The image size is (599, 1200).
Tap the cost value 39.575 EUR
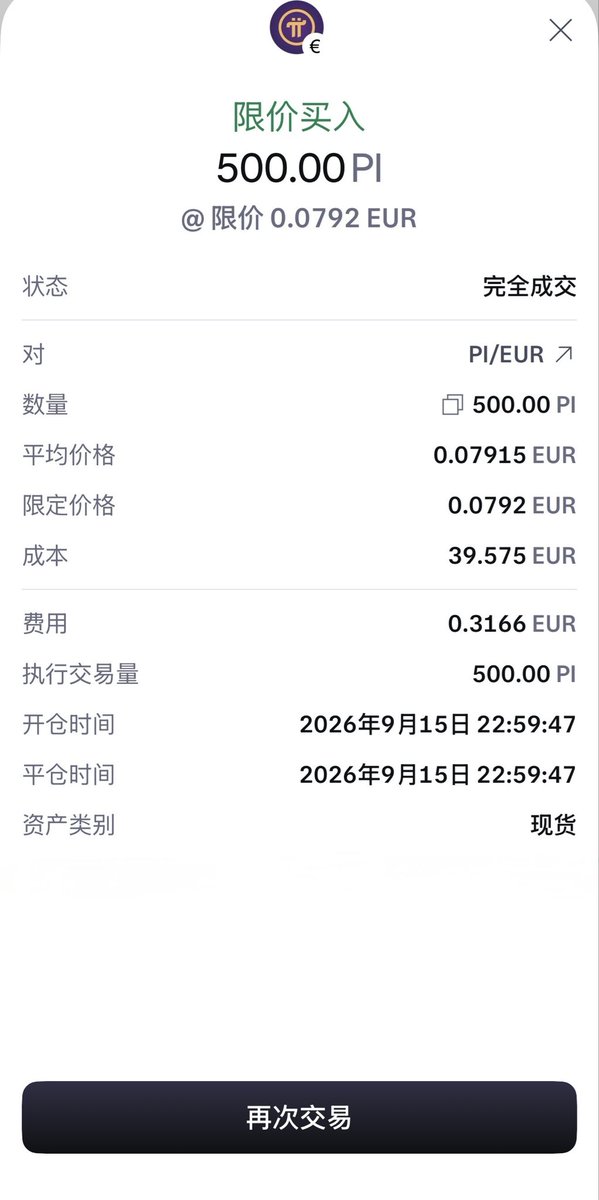point(512,556)
